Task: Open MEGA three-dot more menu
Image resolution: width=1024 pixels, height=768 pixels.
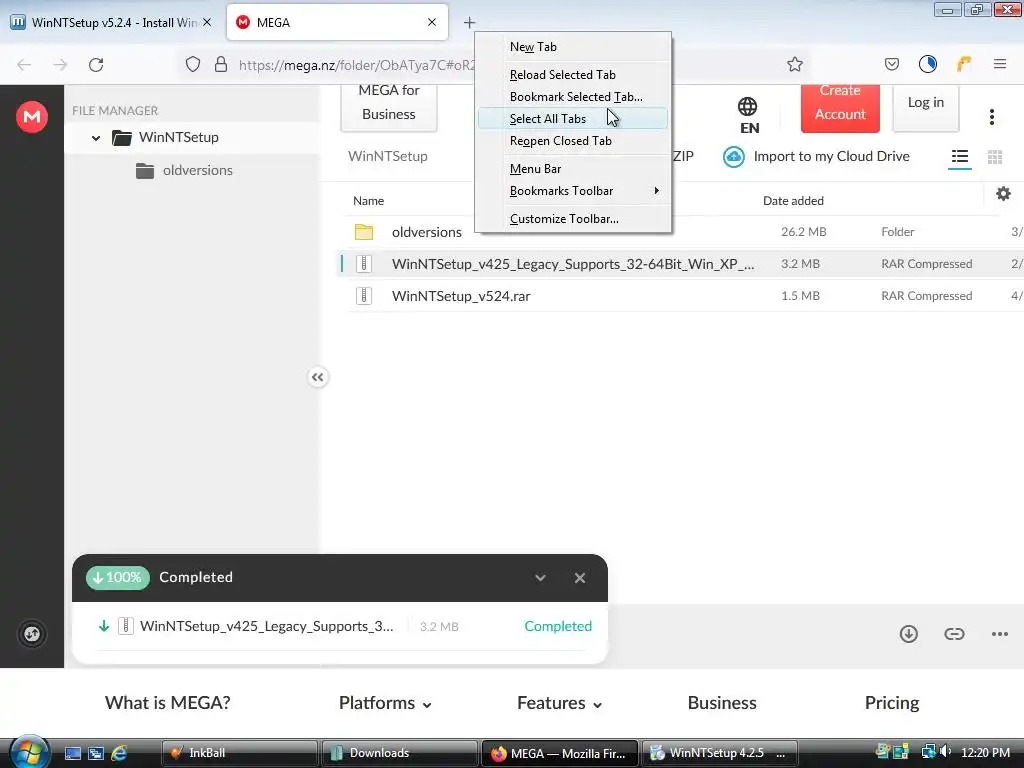Action: pos(991,117)
